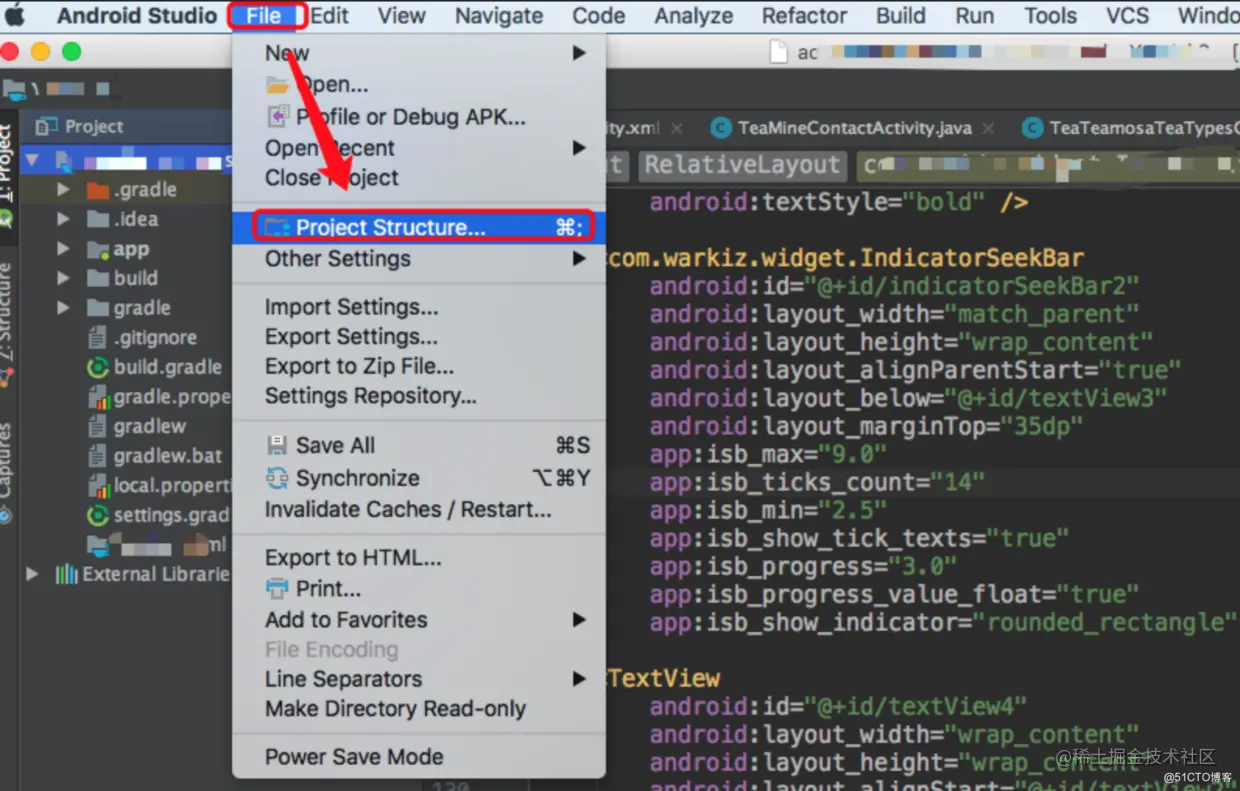1240x791 pixels.
Task: Click the Save All disk icon
Action: (277, 446)
